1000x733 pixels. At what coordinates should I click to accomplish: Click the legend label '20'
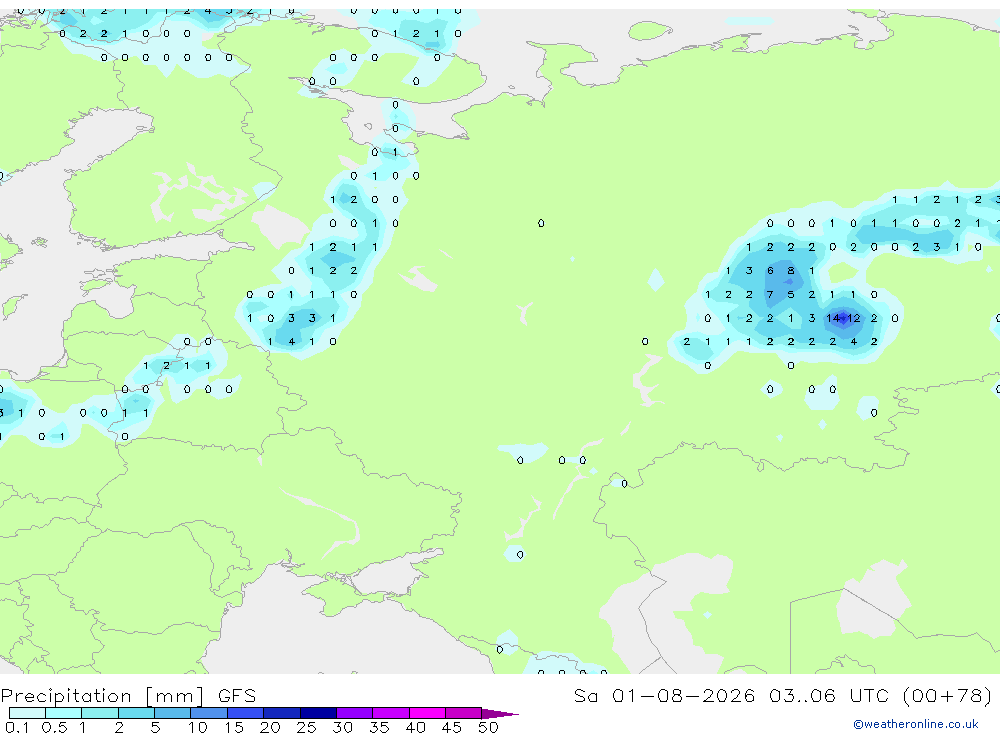(270, 727)
